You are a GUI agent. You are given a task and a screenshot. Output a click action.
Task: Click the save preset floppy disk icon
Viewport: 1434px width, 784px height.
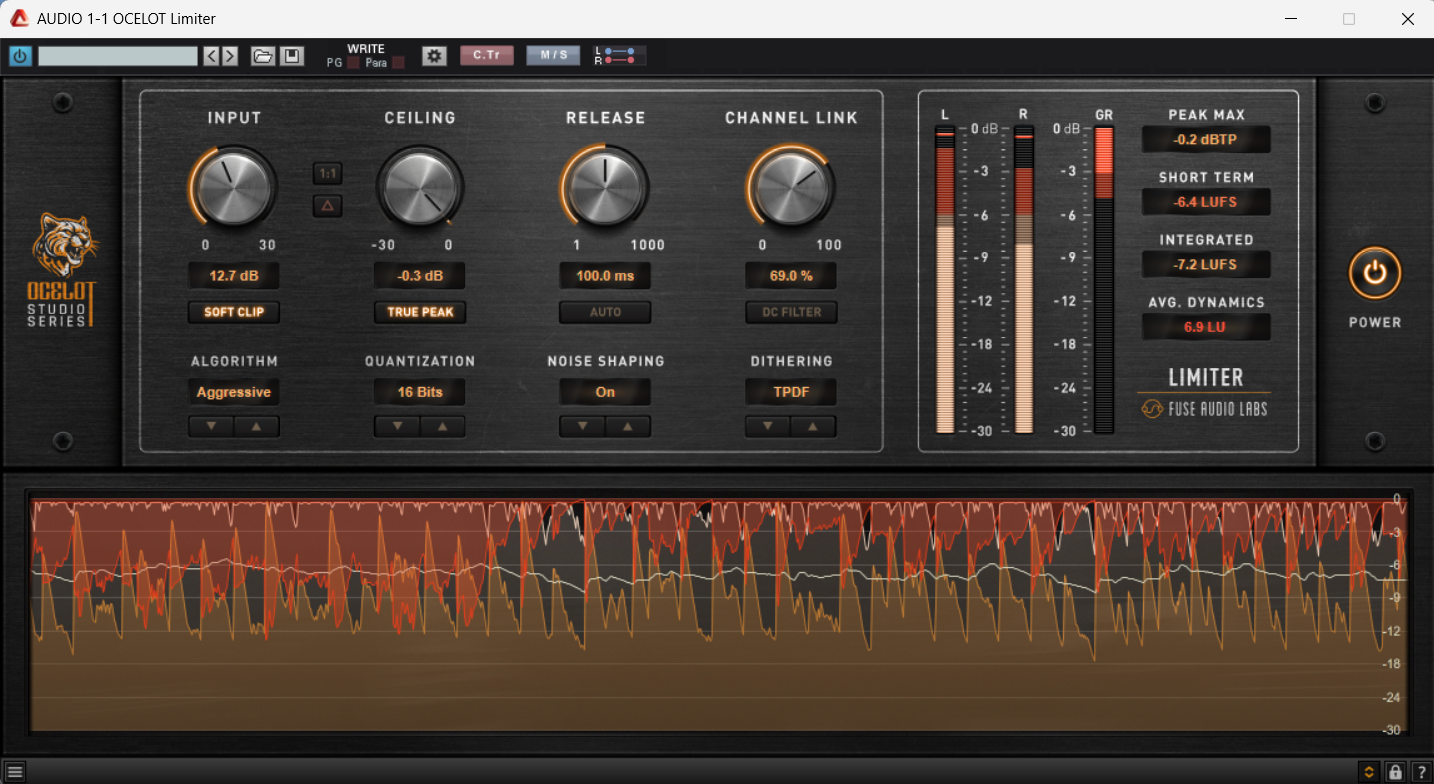point(291,56)
